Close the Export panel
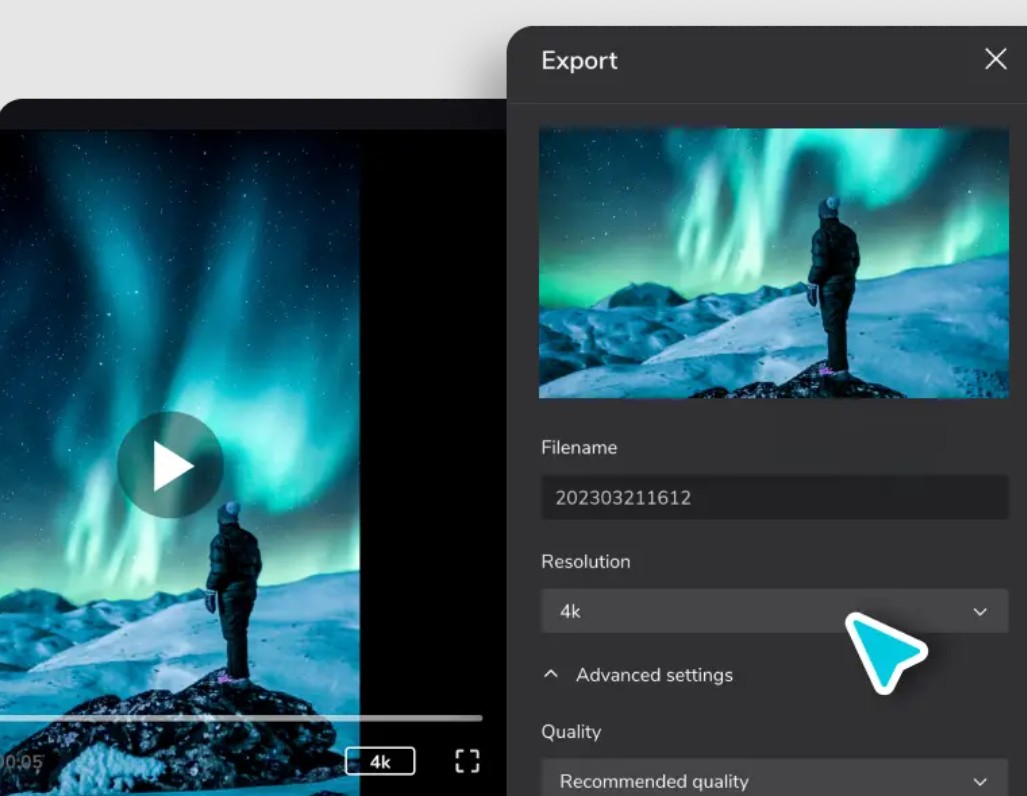This screenshot has width=1027, height=796. pos(995,59)
